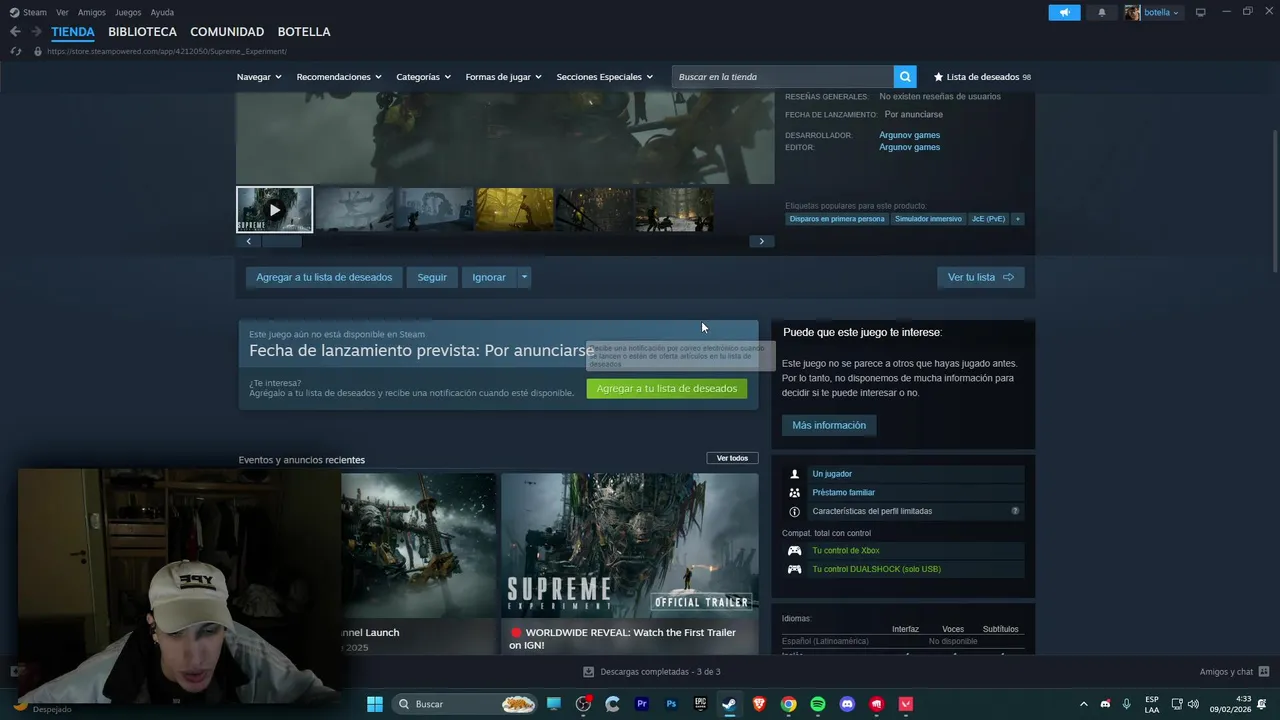The width and height of the screenshot is (1280, 720).
Task: Click the search magnifier button in store
Action: pyautogui.click(x=905, y=77)
